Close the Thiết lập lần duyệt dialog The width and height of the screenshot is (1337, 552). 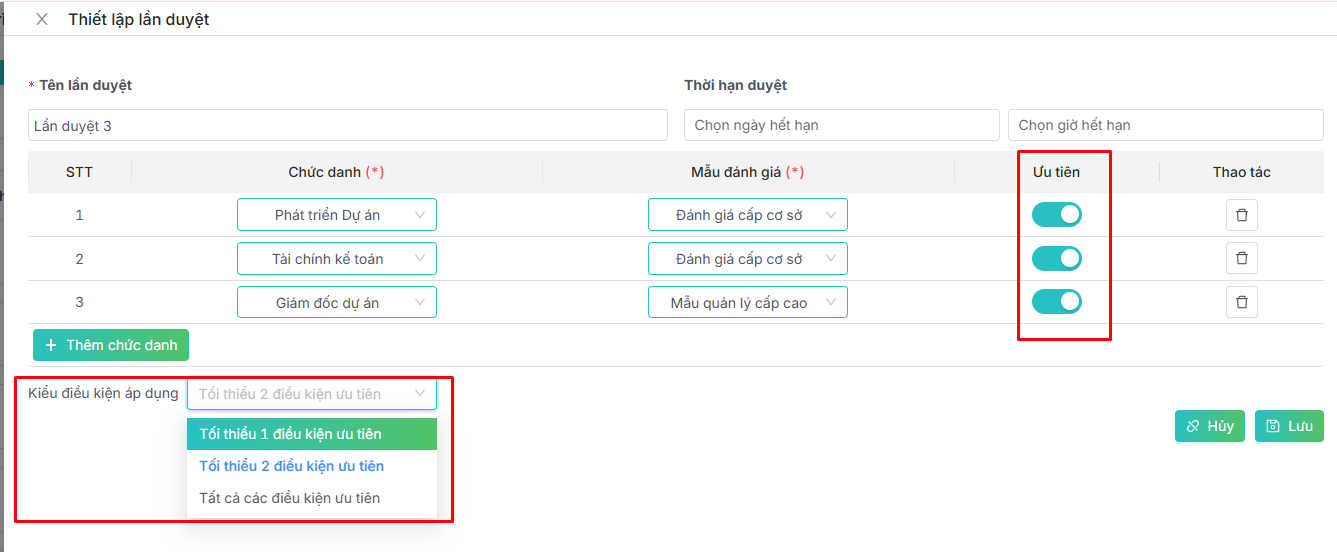[42, 19]
